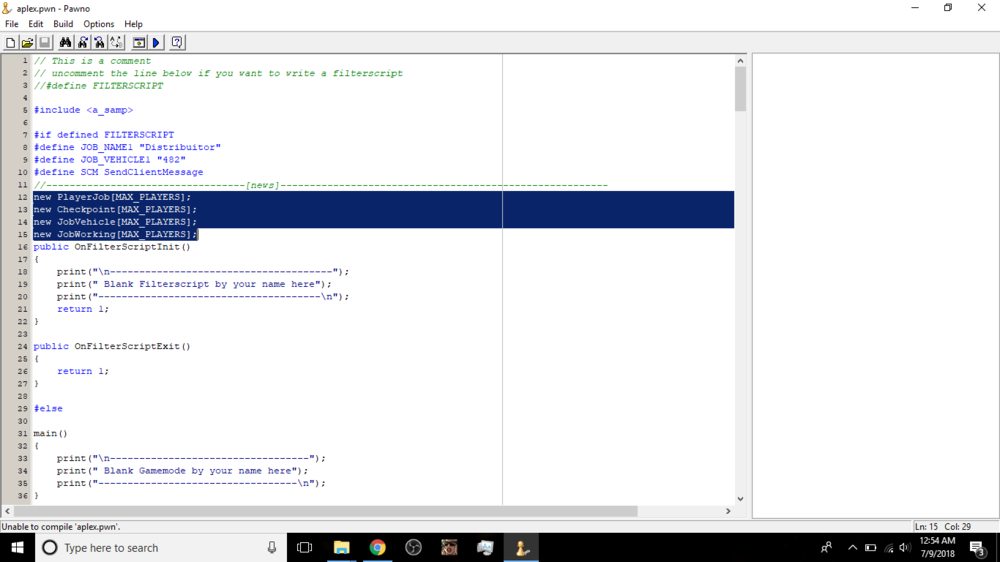Click the '#define JOB_VEHICLE1' line
This screenshot has width=1000, height=562.
(x=110, y=159)
